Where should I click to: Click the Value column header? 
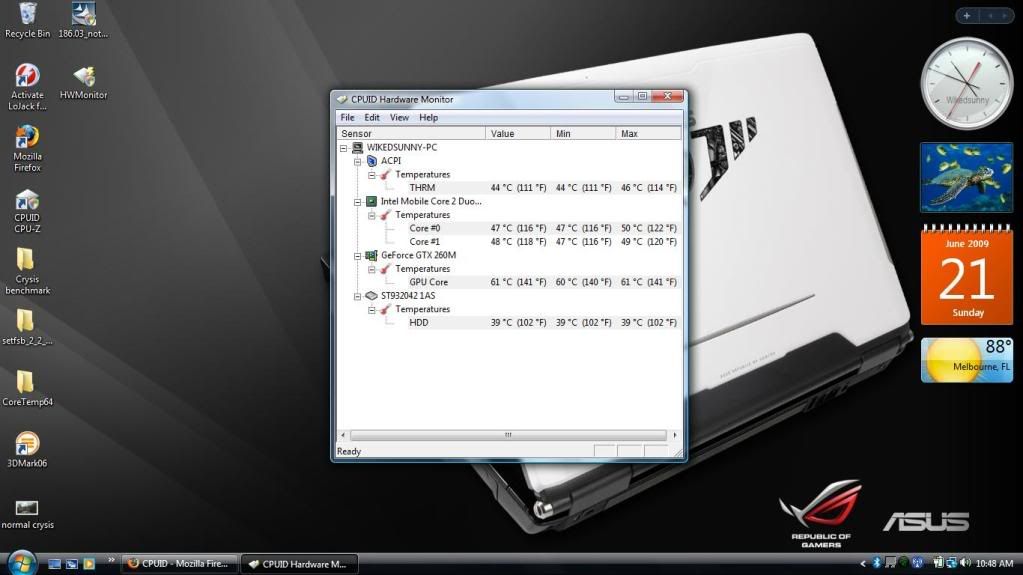click(x=518, y=133)
